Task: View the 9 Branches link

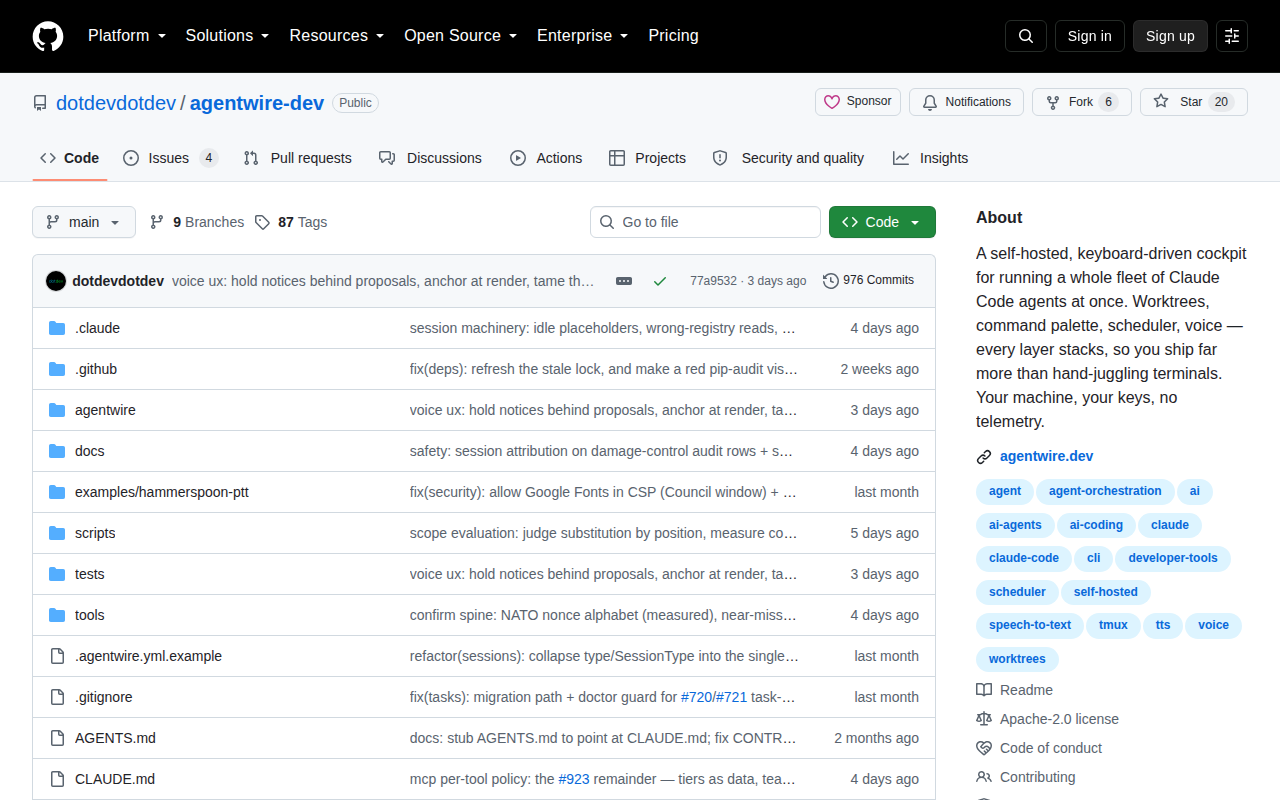Action: tap(197, 222)
